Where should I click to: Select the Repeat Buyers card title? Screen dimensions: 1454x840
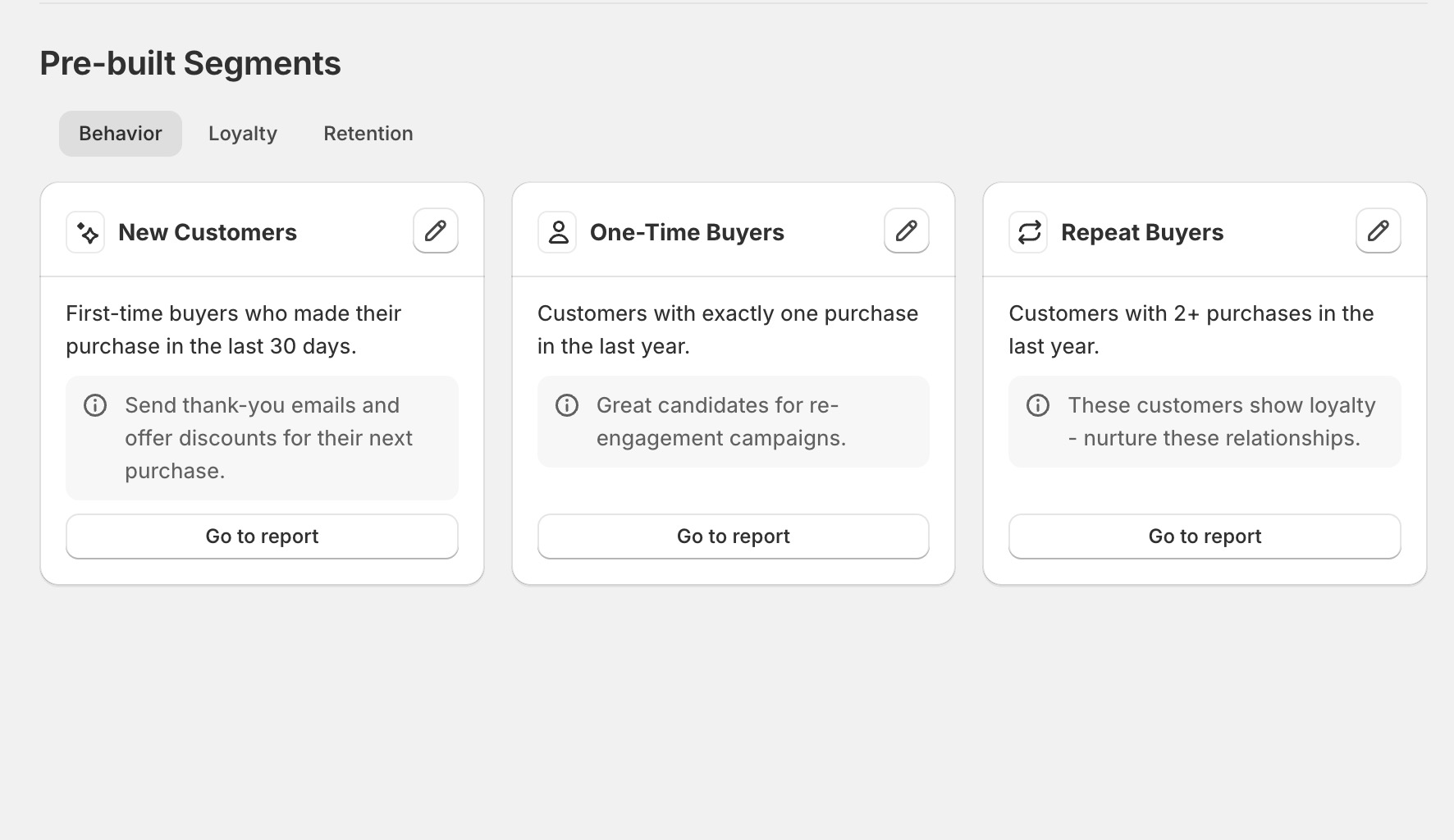1142,232
